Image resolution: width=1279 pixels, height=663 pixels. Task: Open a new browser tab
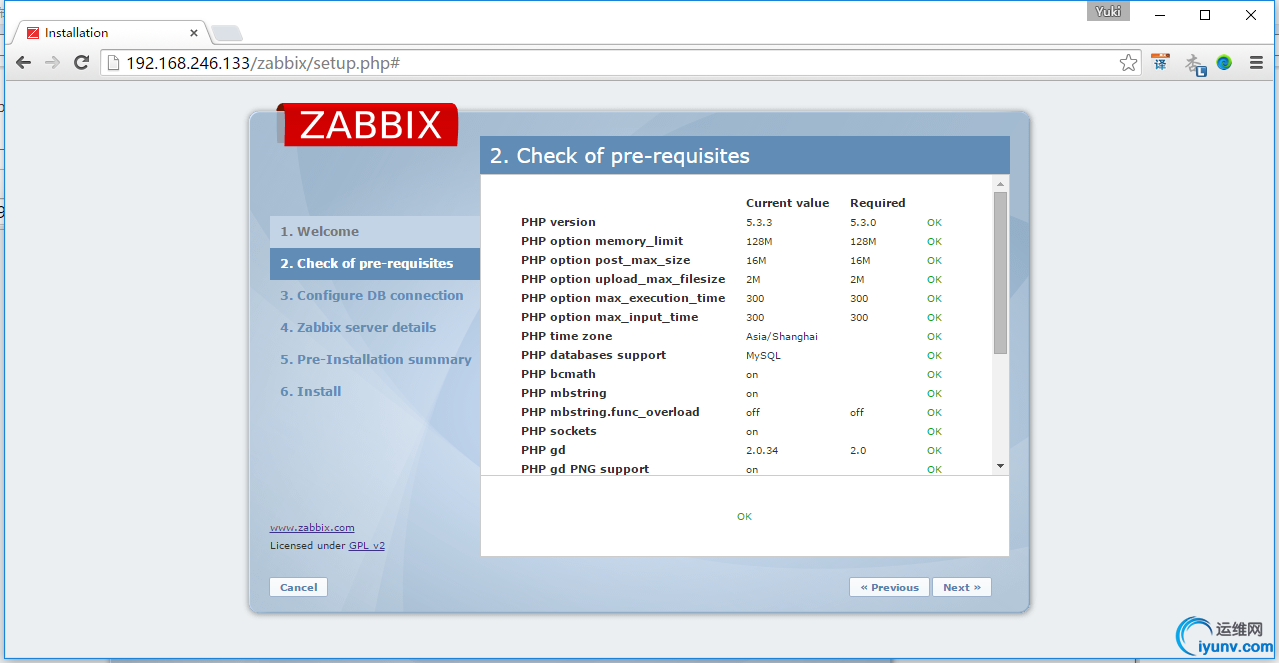[226, 33]
